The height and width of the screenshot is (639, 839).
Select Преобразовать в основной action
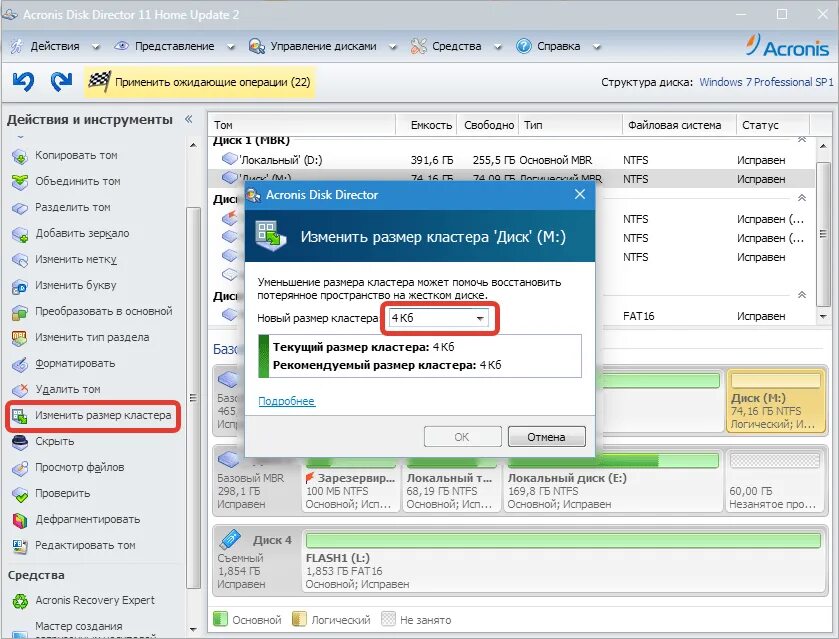(104, 311)
